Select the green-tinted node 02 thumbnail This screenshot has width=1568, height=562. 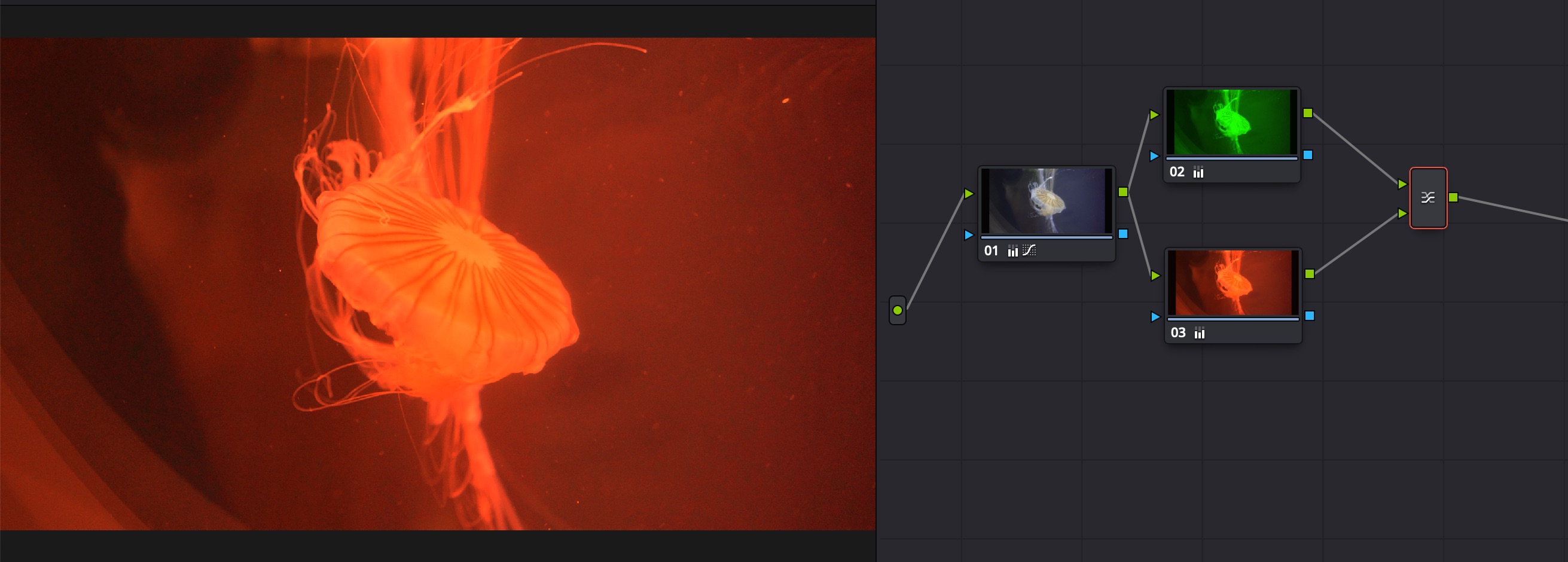pyautogui.click(x=1231, y=122)
